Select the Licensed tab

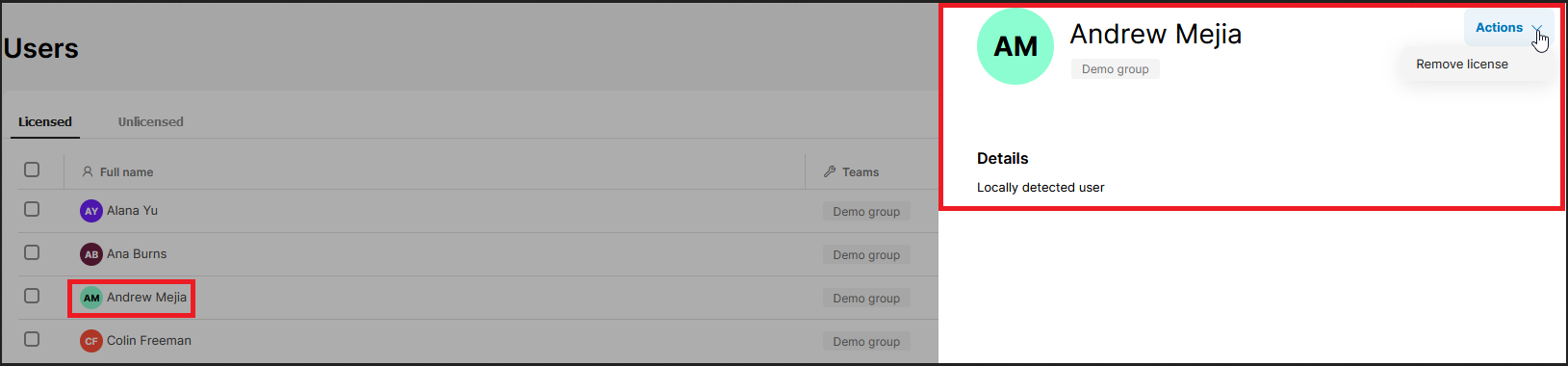pyautogui.click(x=45, y=121)
